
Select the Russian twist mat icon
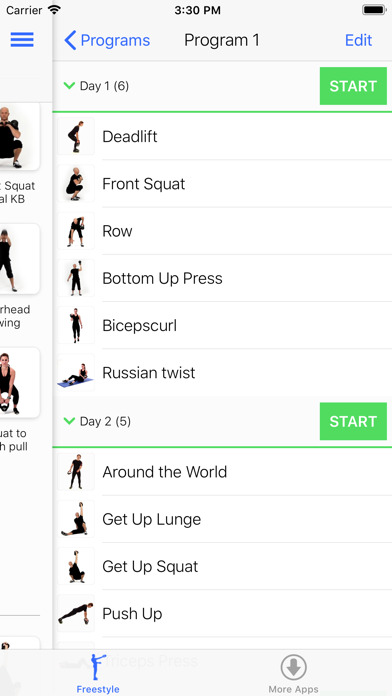[76, 372]
